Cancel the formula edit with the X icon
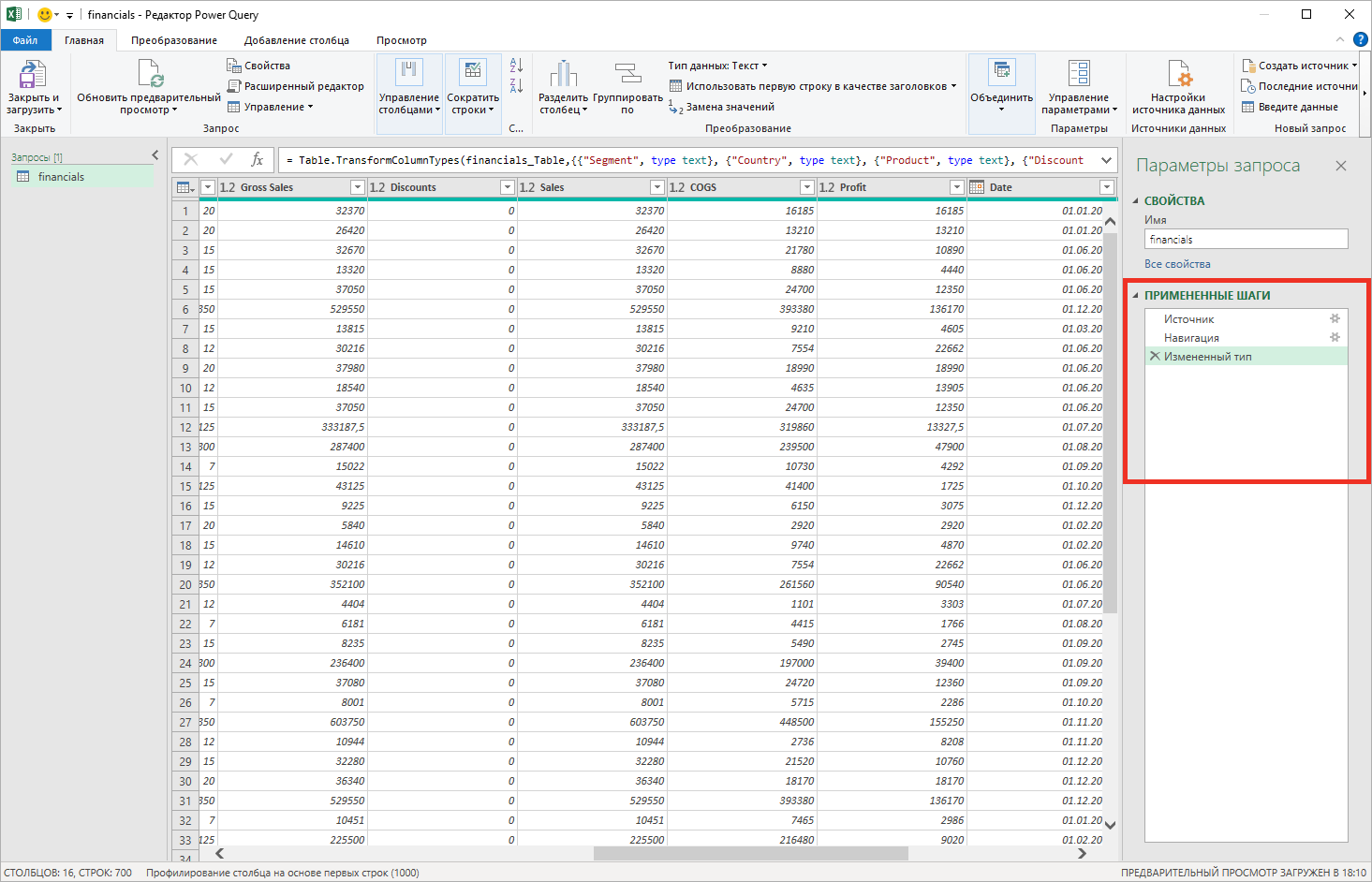 coord(191,160)
